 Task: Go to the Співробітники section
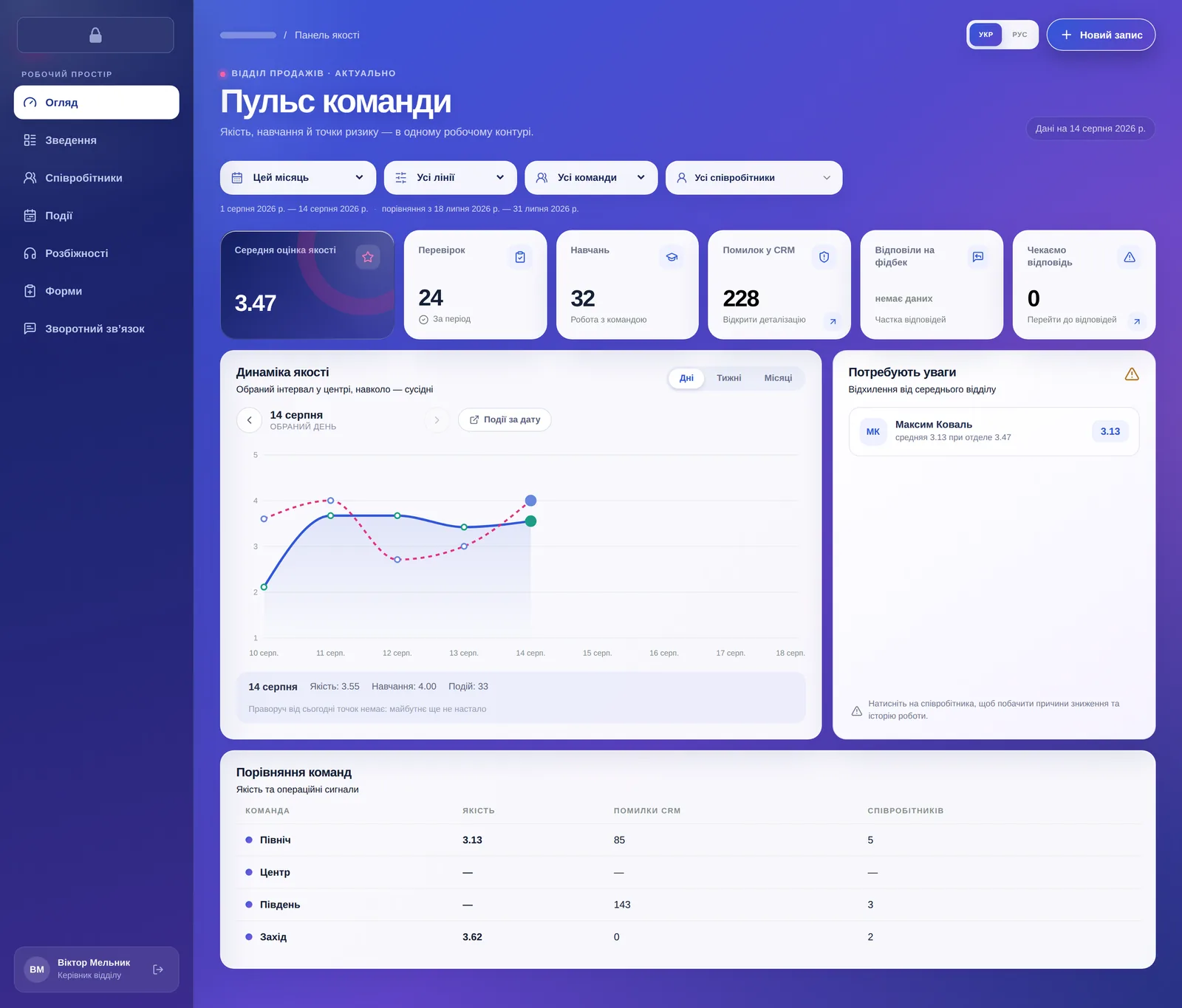tap(97, 178)
